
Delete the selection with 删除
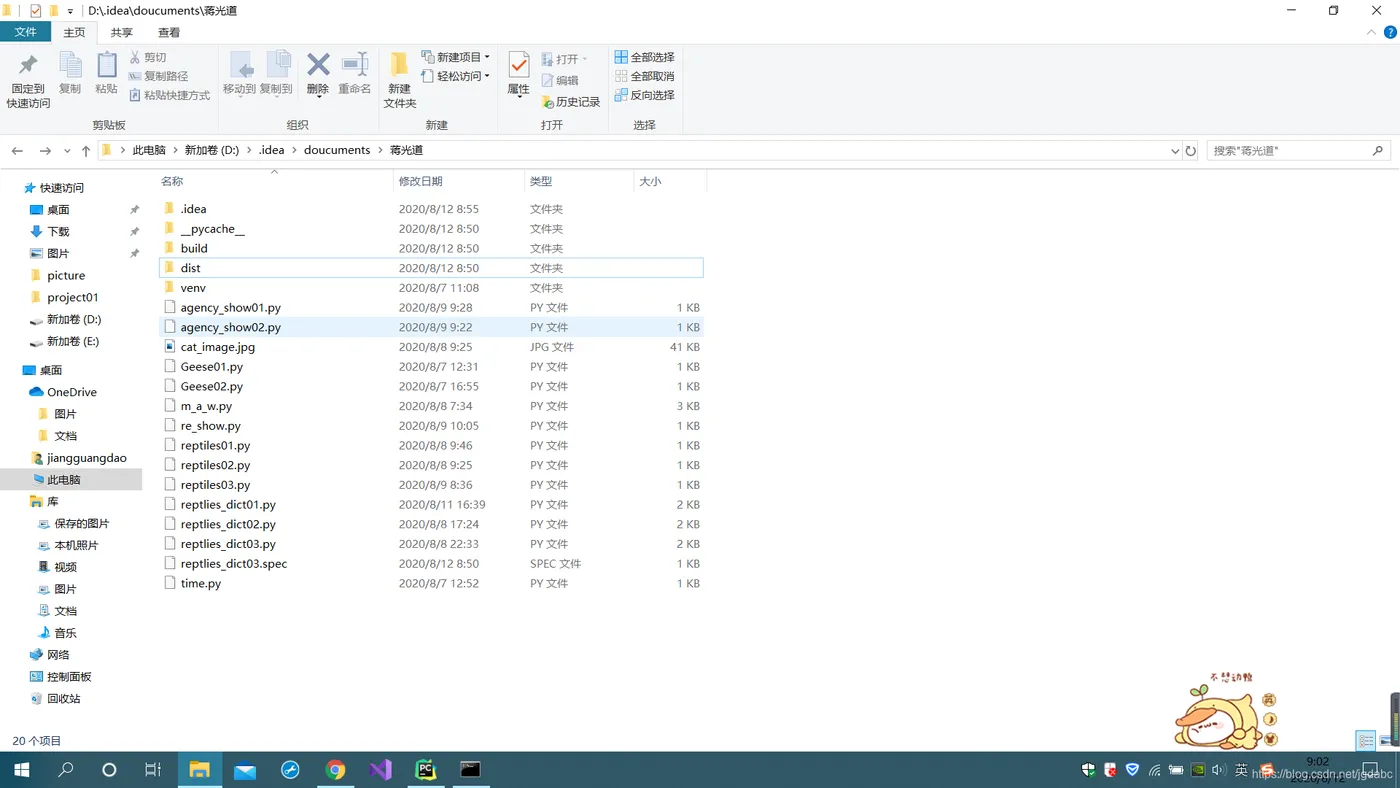click(318, 74)
